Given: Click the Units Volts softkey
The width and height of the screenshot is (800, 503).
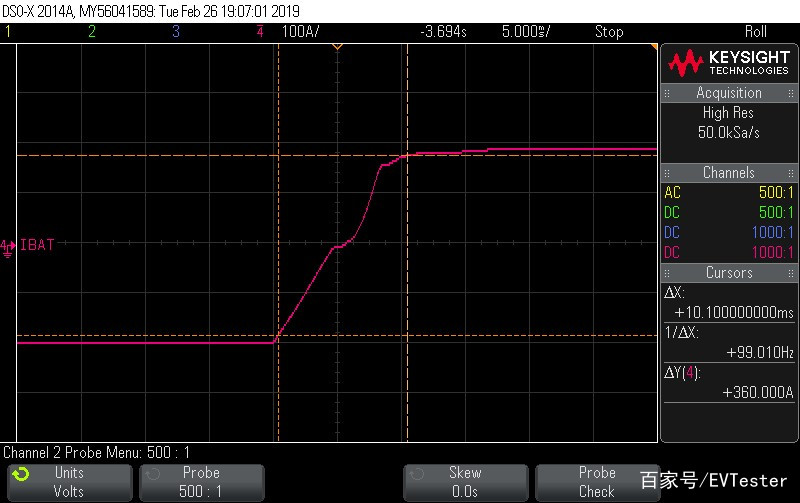Looking at the screenshot, I should pyautogui.click(x=70, y=483).
